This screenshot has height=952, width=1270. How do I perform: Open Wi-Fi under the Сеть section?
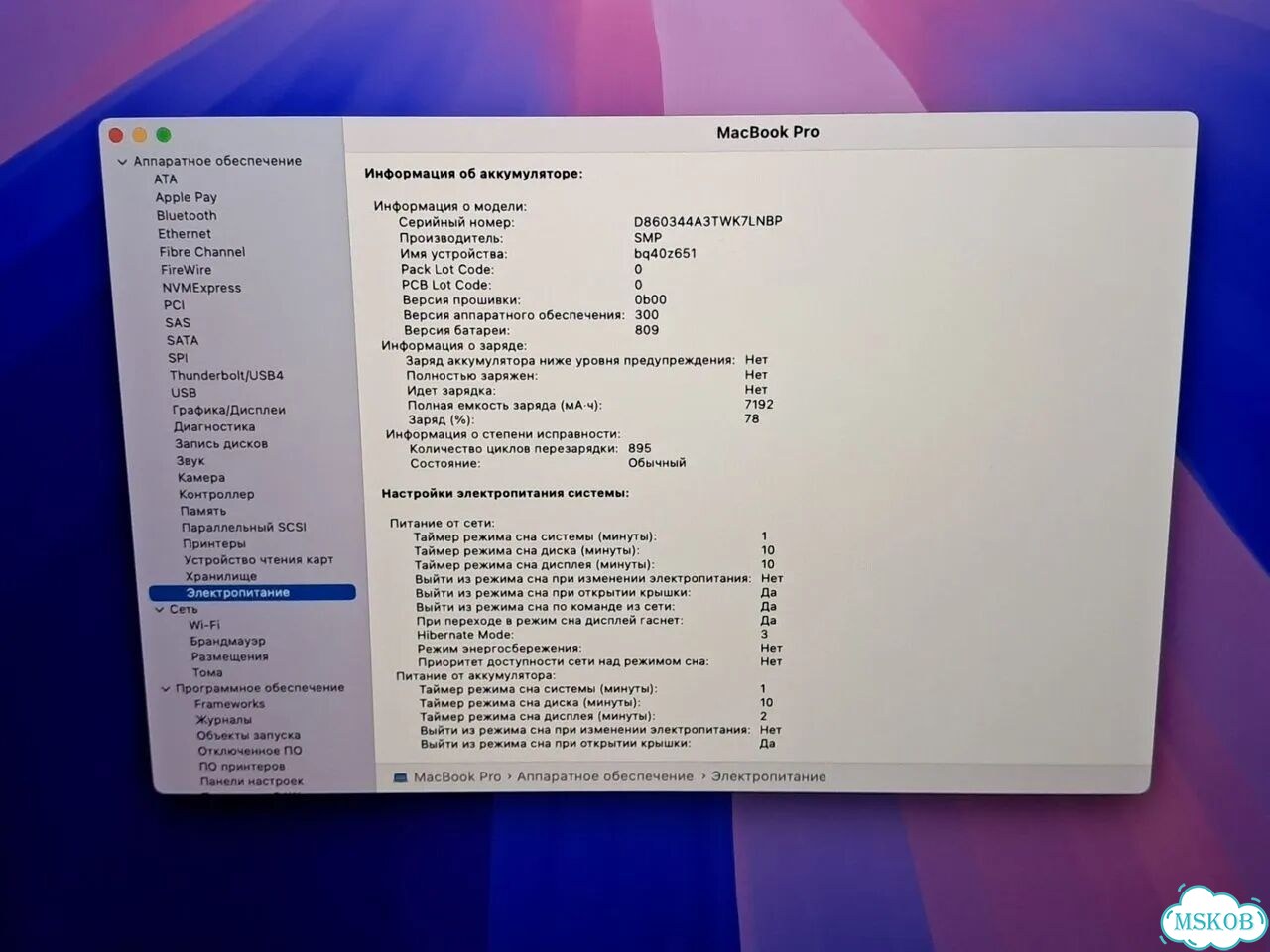204,625
